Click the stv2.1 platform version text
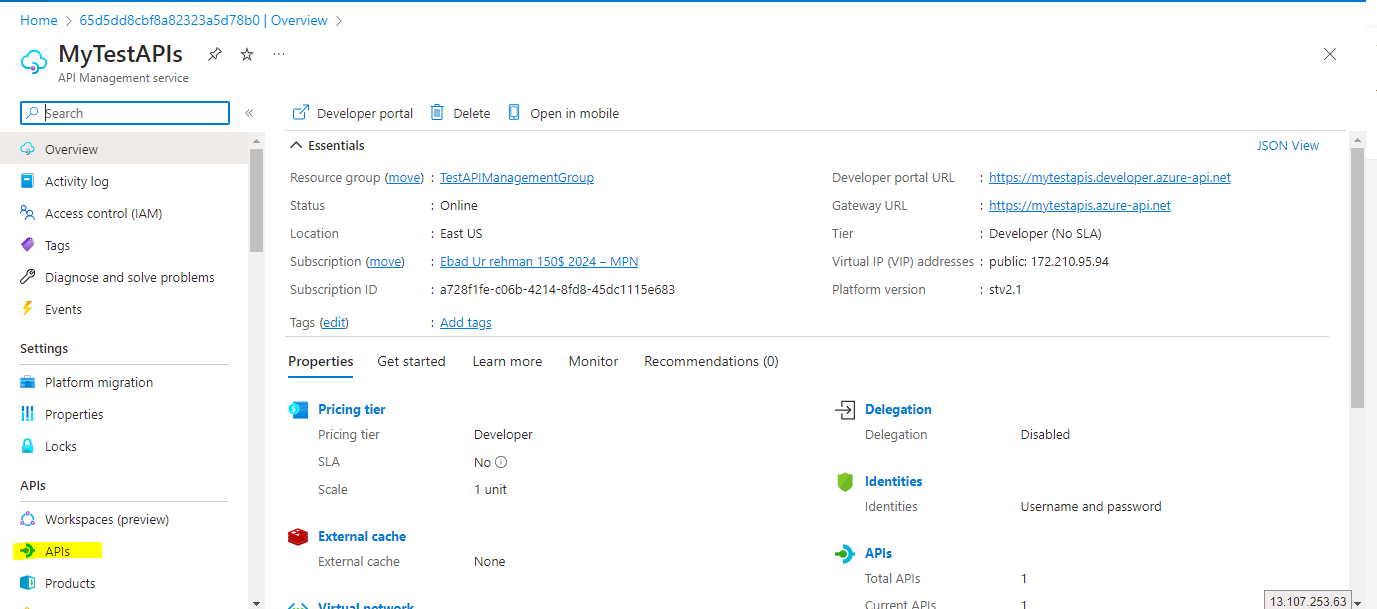This screenshot has width=1377, height=609. 1005,289
